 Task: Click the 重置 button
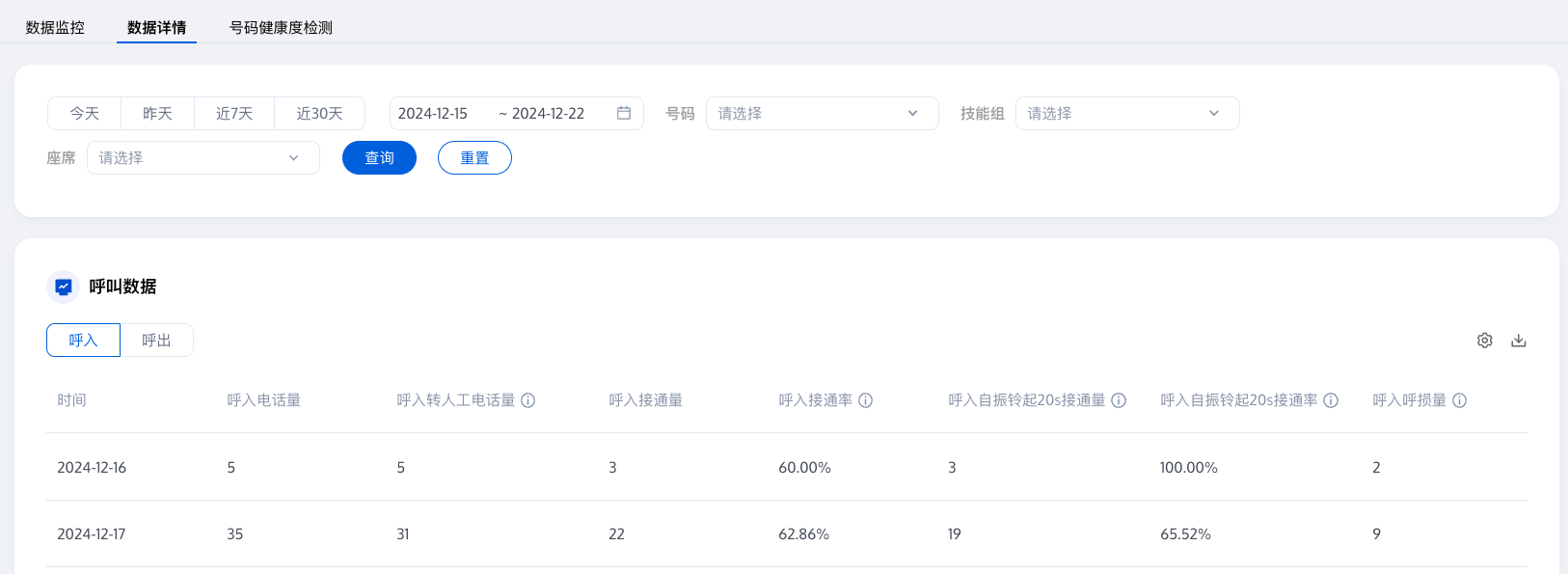[474, 158]
